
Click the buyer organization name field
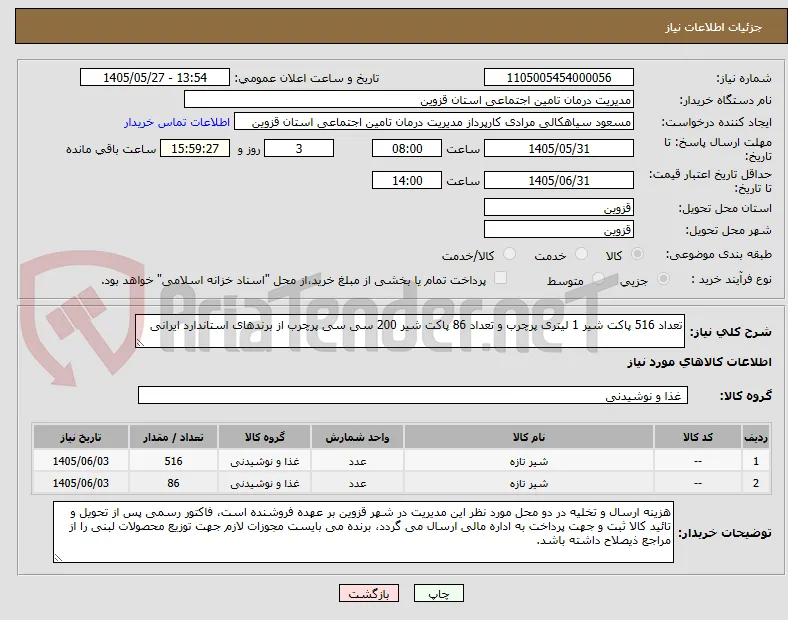coord(409,99)
